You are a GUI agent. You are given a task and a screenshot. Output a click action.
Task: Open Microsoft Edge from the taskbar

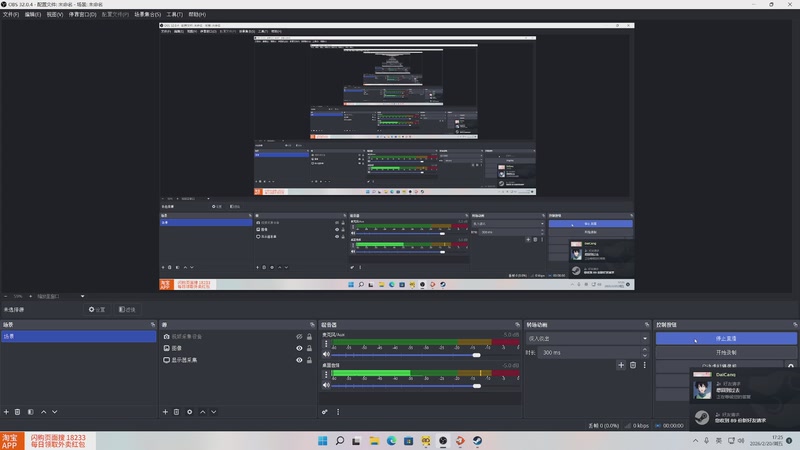(391, 441)
